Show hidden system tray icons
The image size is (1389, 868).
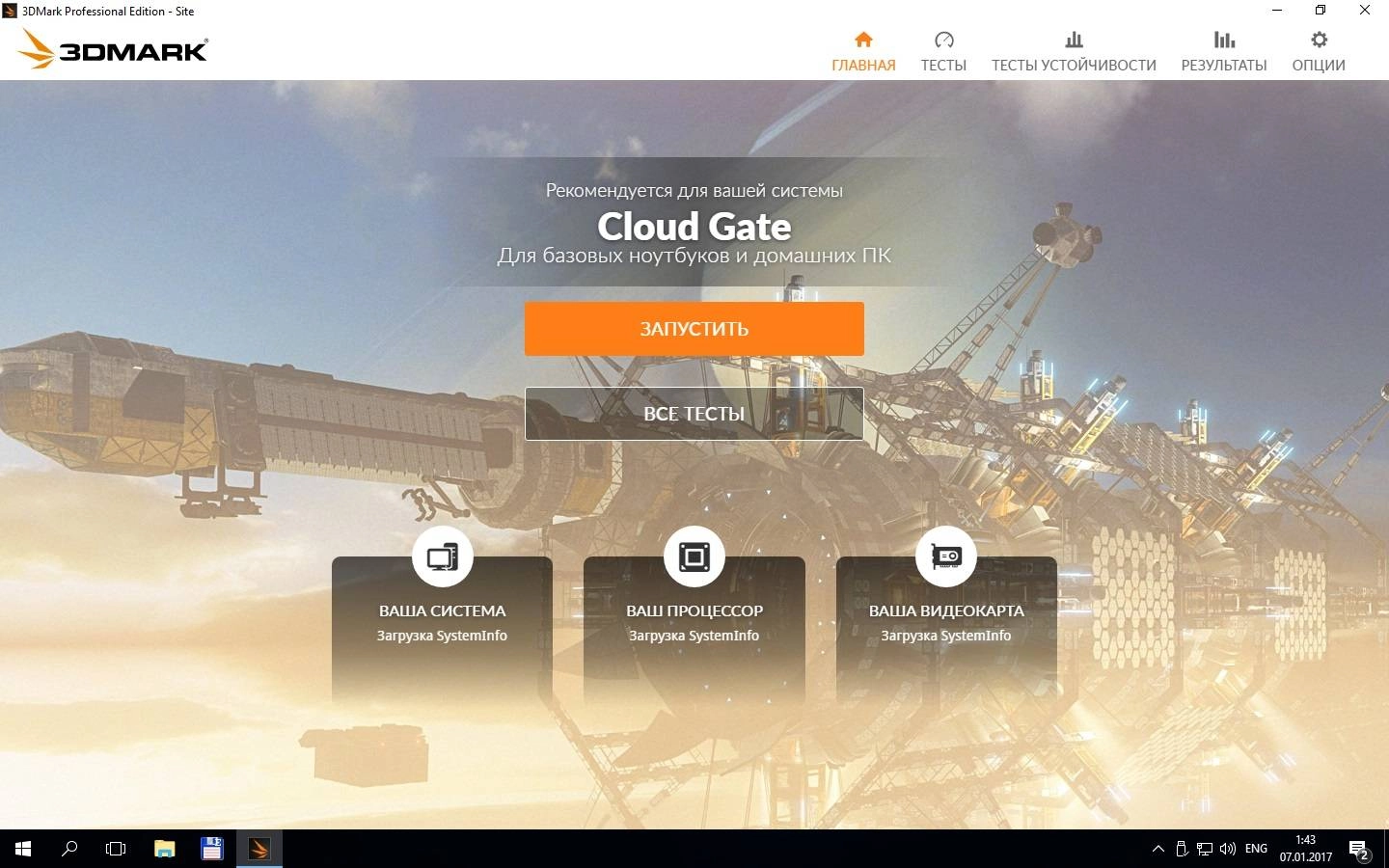pyautogui.click(x=1158, y=849)
